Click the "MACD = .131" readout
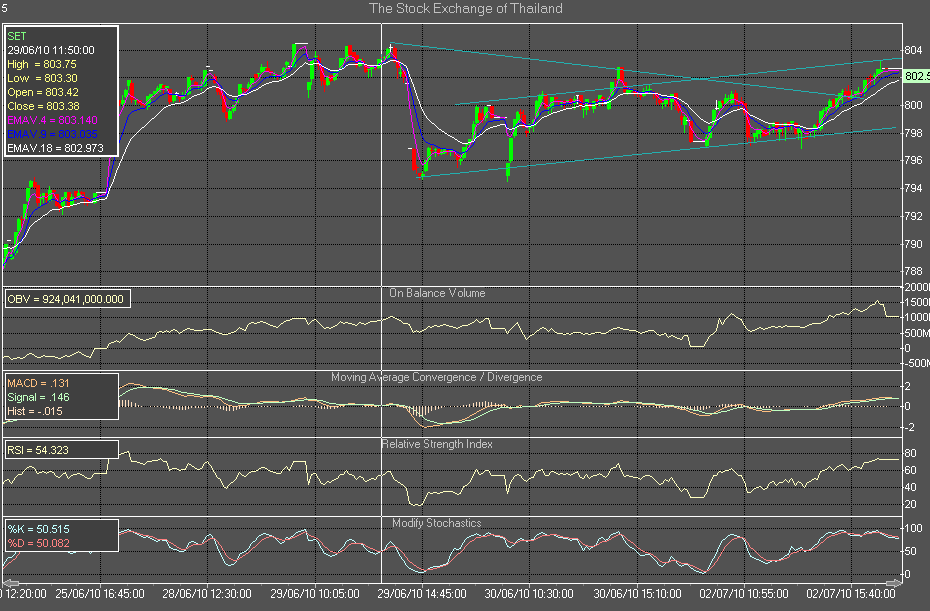 coord(39,383)
